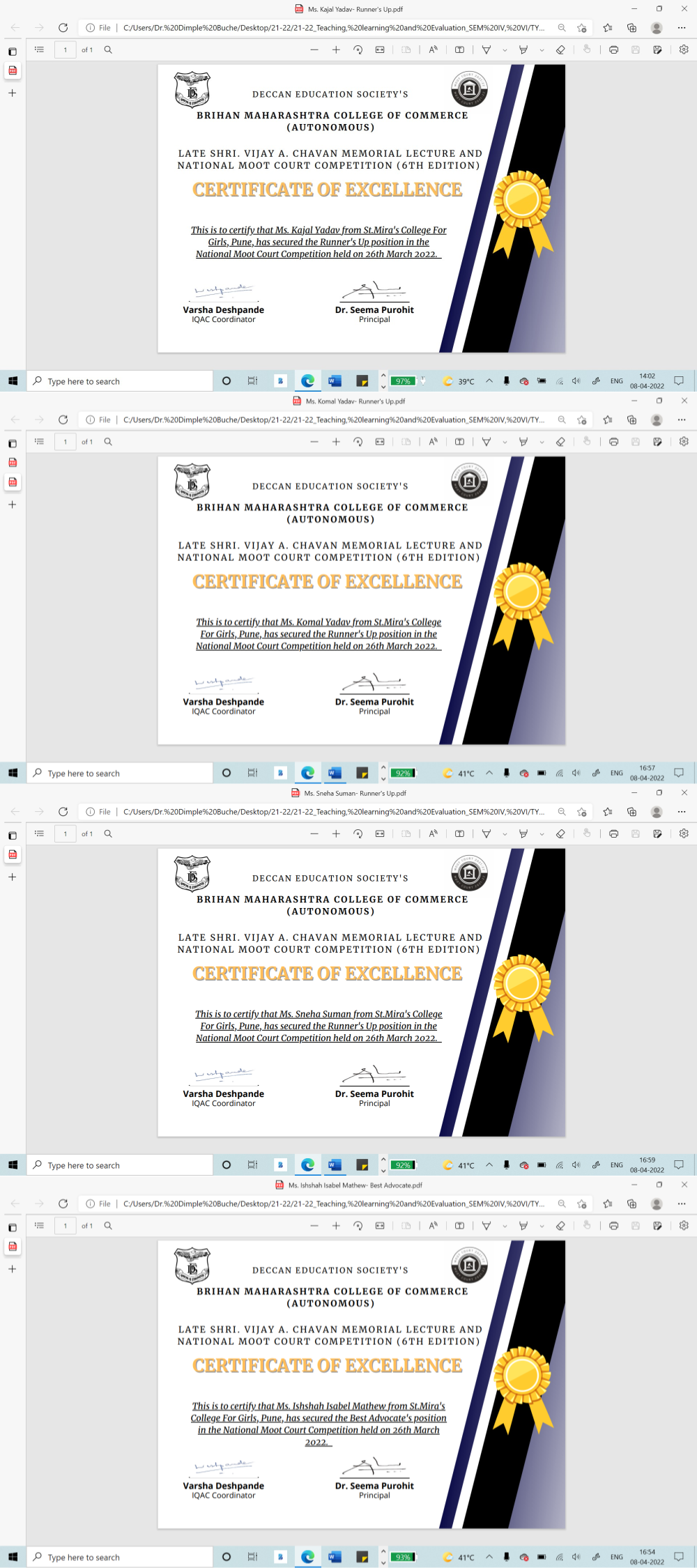
Task: Toggle Erase tool in the Sneha Suman PDF toolbar
Action: 560,833
